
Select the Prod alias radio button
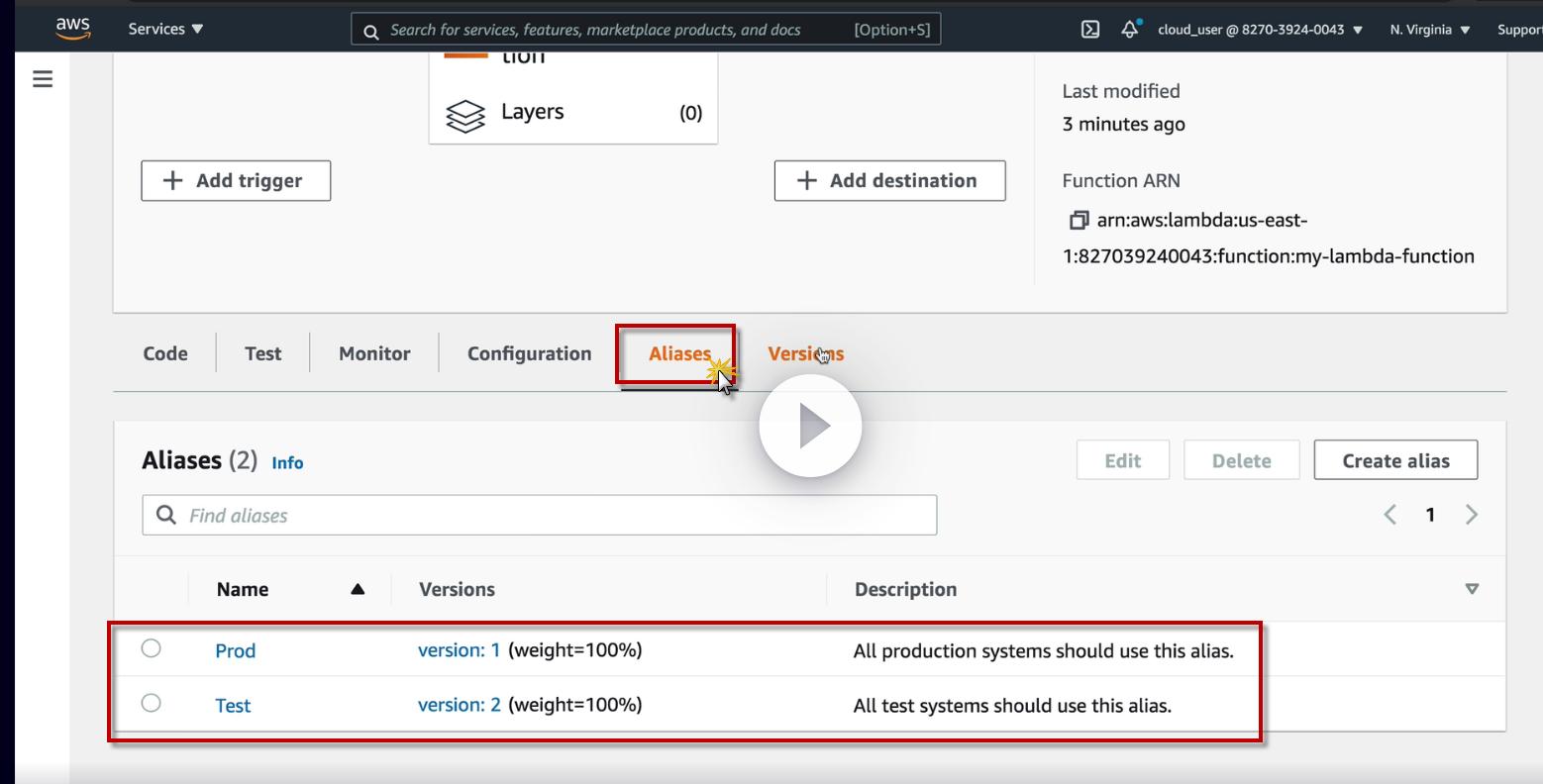pyautogui.click(x=151, y=648)
